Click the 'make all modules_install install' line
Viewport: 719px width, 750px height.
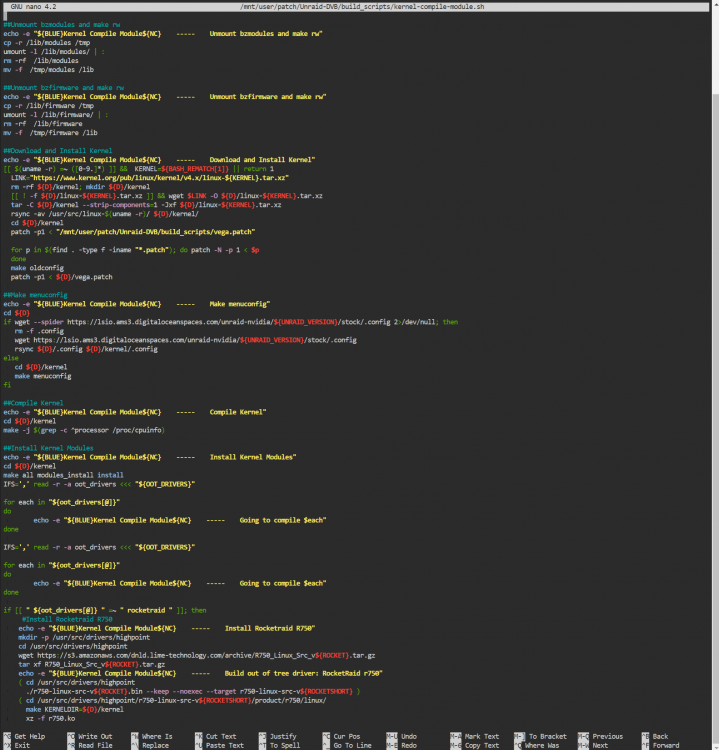point(63,475)
